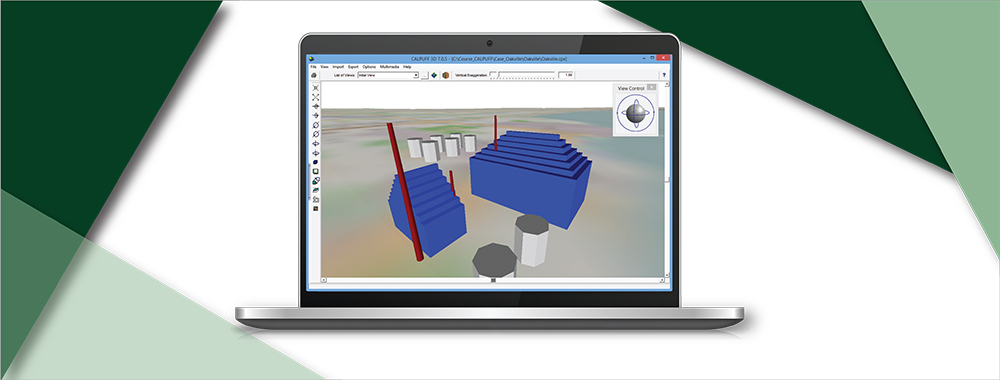Click the zoom-in arrows icon at top of left toolbar
The width and height of the screenshot is (1000, 380).
[x=316, y=88]
